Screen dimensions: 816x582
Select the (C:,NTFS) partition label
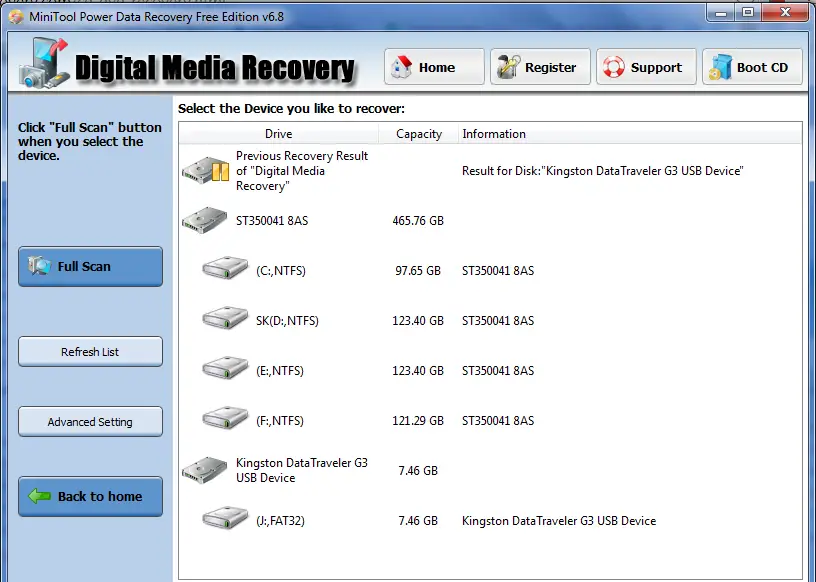pyautogui.click(x=280, y=271)
